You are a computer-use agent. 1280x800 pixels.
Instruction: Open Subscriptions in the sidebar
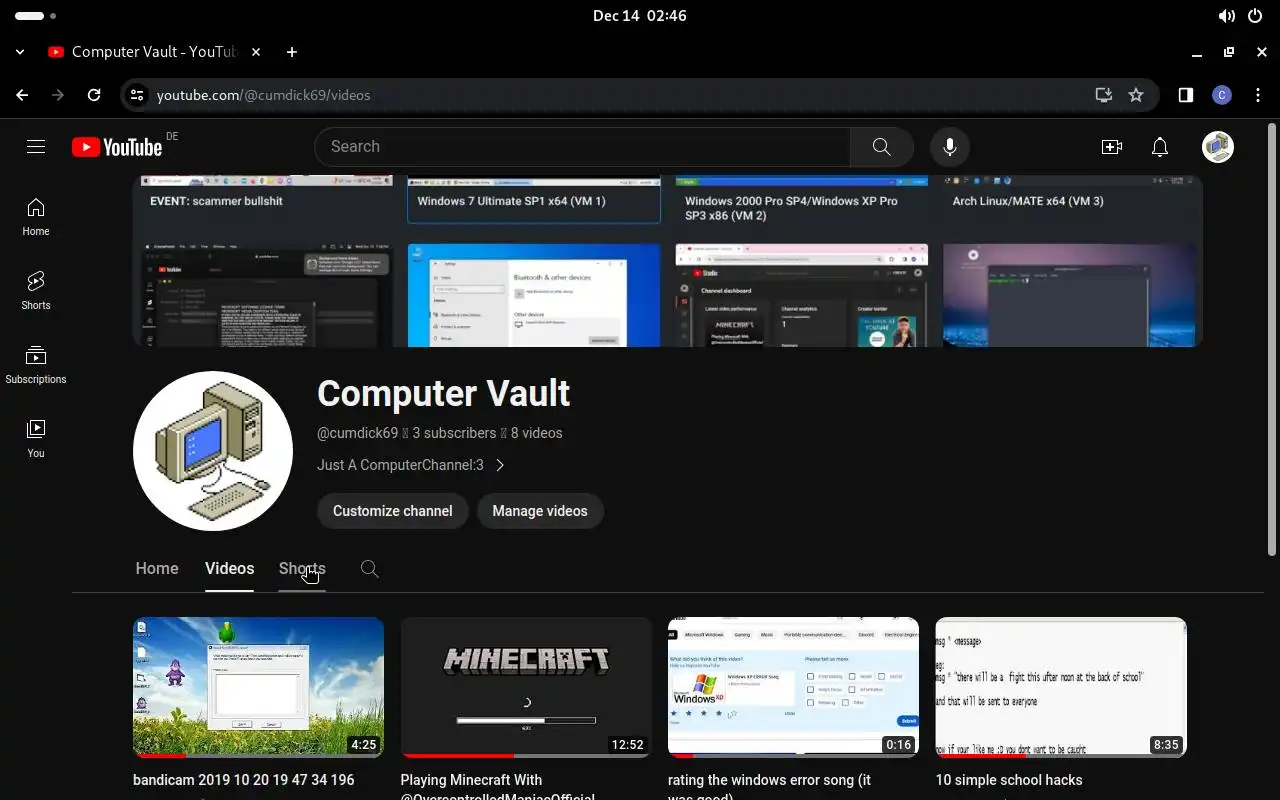pos(36,364)
